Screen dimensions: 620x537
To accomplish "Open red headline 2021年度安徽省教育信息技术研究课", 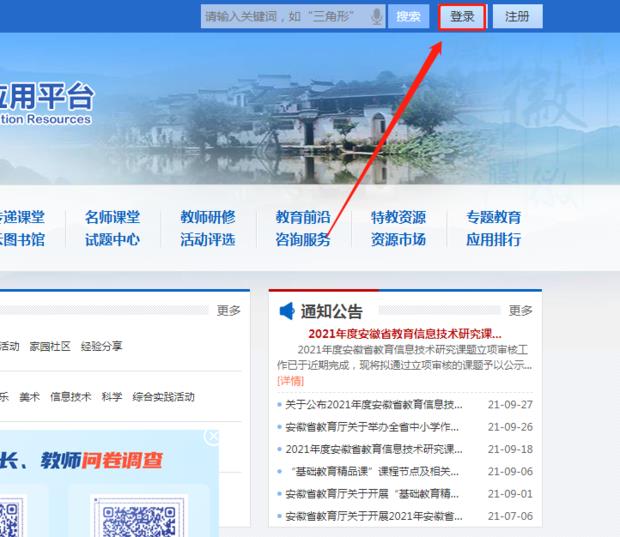I will point(405,334).
